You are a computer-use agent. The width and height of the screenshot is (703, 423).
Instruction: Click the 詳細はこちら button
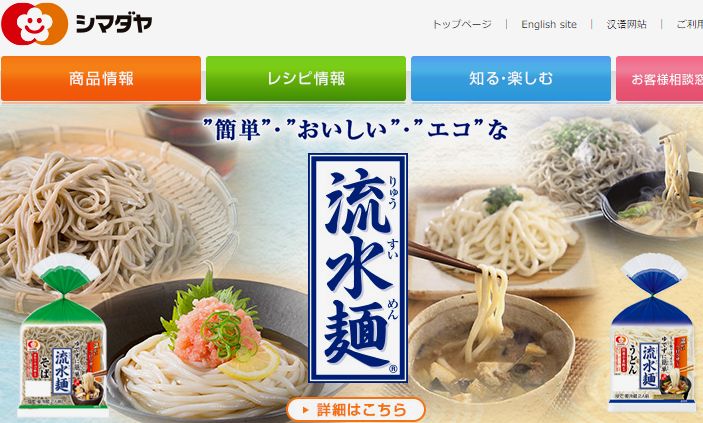(x=356, y=410)
